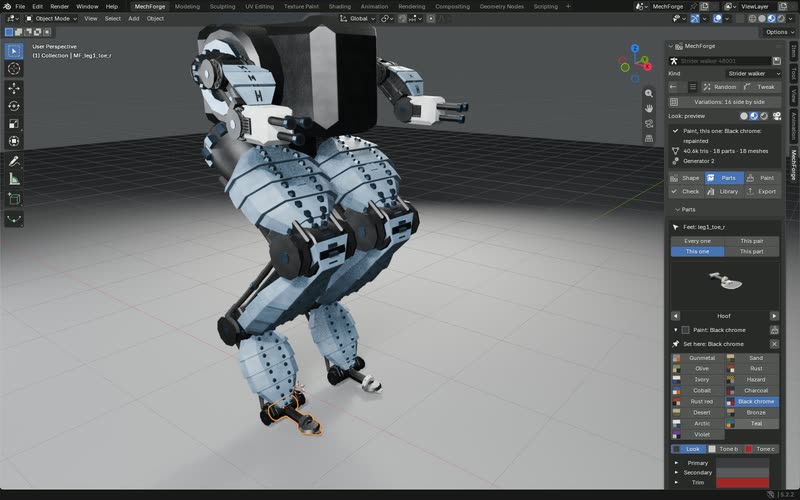Screen dimensions: 800x500
Task: Activate the 3D Cursor tool
Action: point(14,68)
